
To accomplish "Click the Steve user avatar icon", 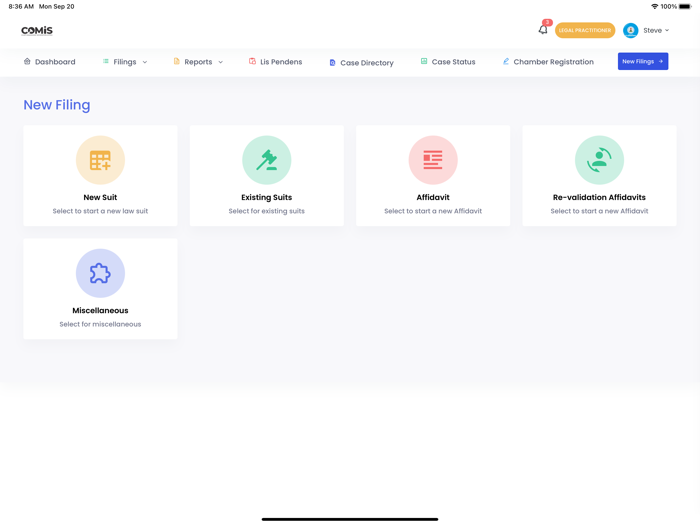I will click(631, 31).
